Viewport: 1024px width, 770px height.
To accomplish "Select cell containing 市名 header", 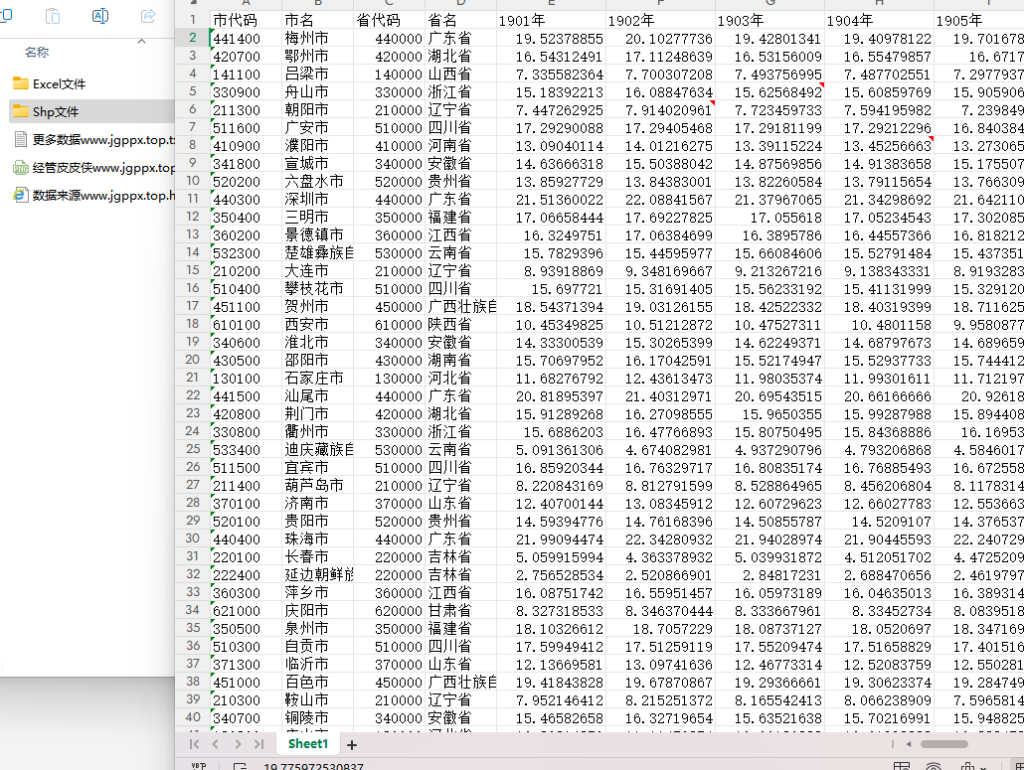I will (317, 20).
